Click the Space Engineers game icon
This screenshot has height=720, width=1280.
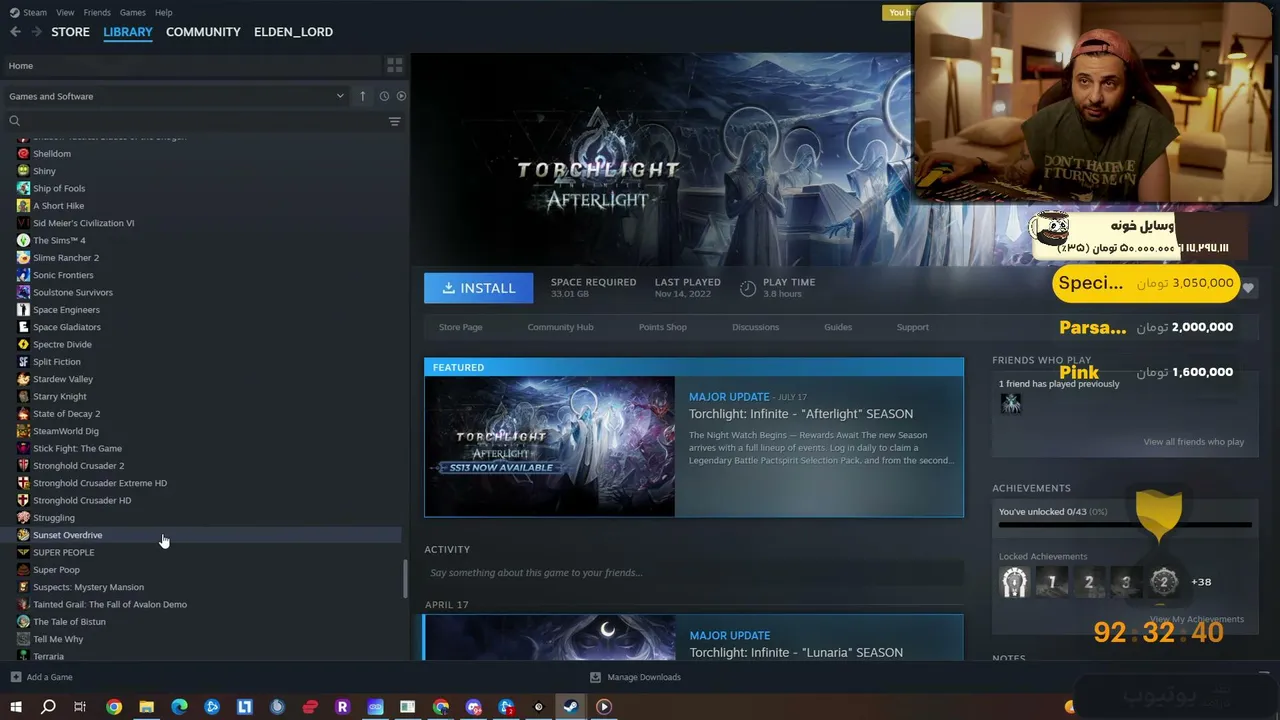24,310
